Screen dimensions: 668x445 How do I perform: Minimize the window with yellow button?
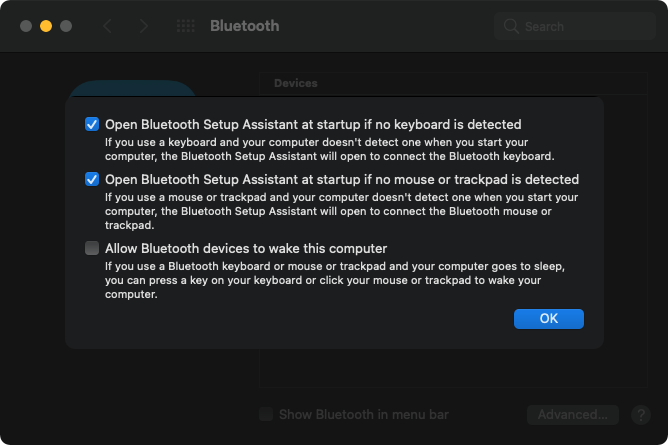pyautogui.click(x=45, y=26)
